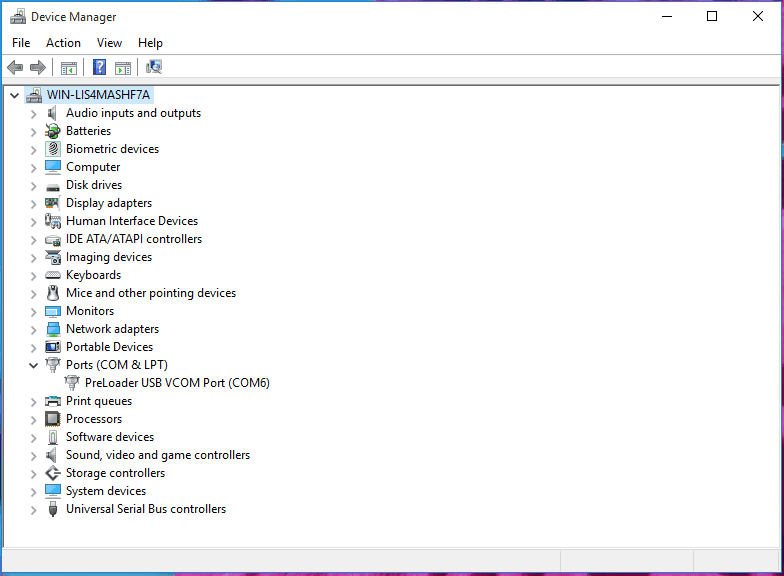784x576 pixels.
Task: Click the Back arrow toolbar icon
Action: (x=15, y=67)
